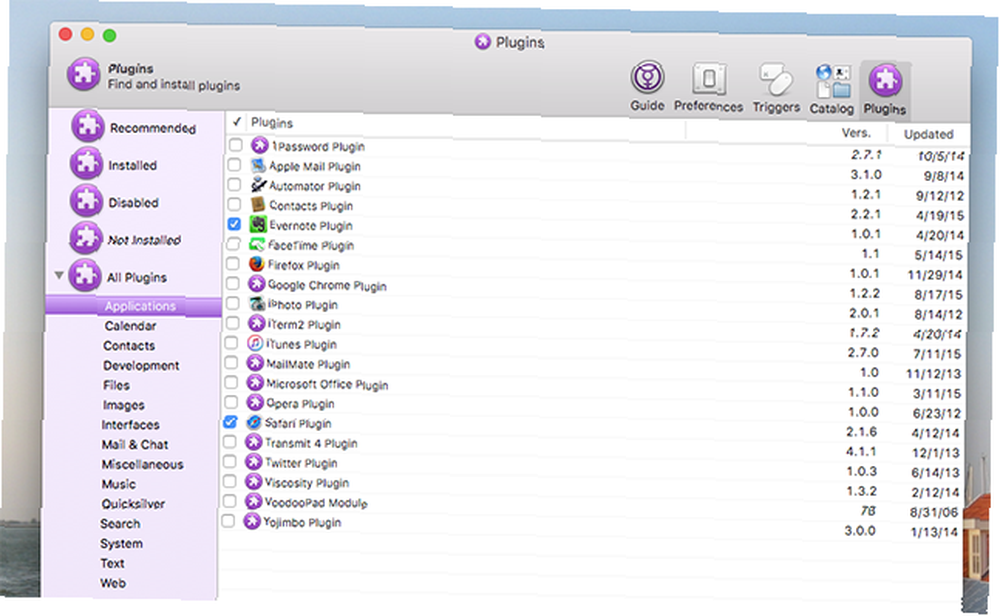
Task: Select the Miscellaneous category
Action: [x=142, y=464]
